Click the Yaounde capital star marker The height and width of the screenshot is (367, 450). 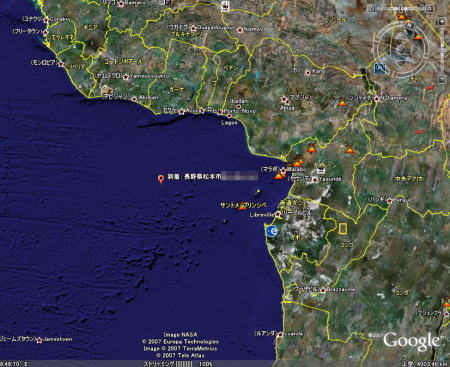pos(315,180)
